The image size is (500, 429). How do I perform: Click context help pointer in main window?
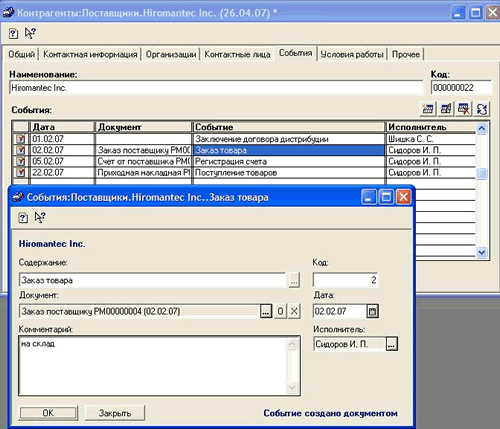pyautogui.click(x=30, y=33)
